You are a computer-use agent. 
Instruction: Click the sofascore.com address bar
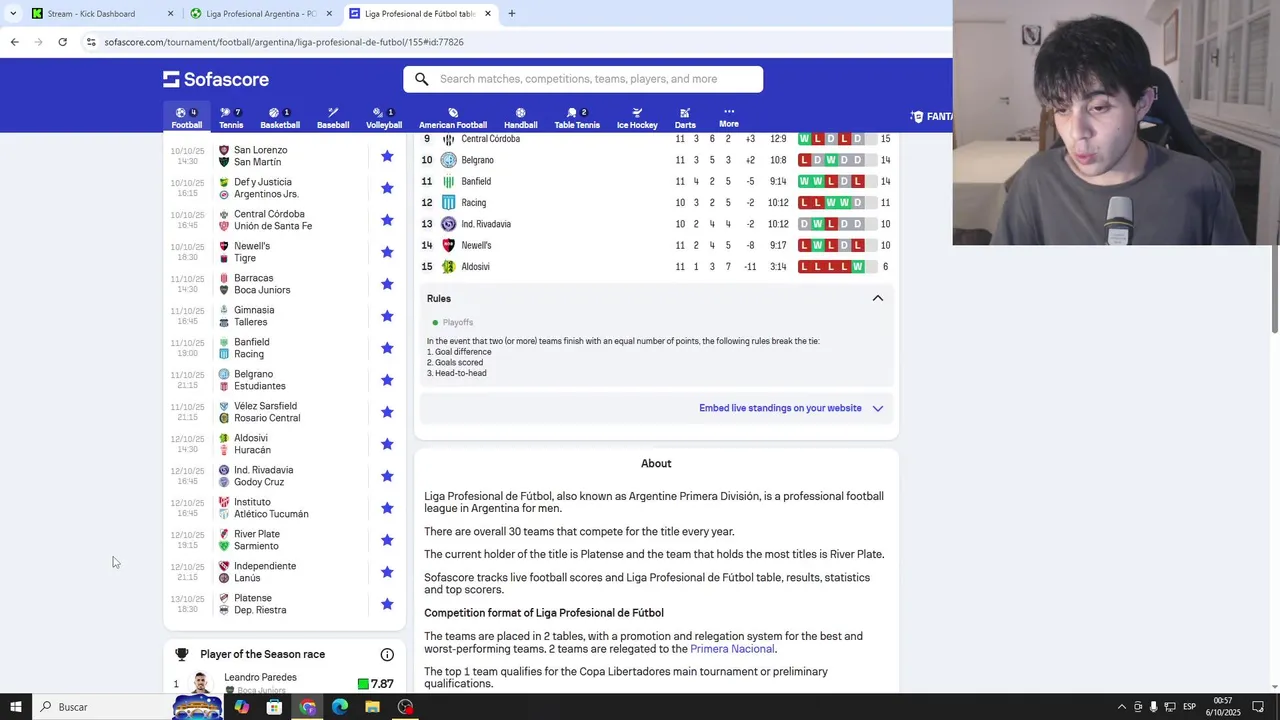[x=515, y=42]
